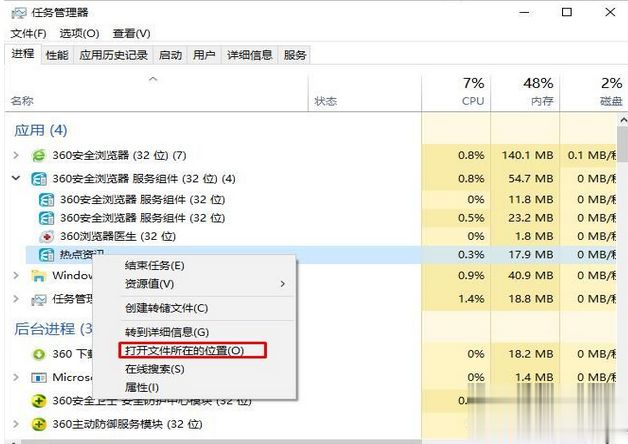Switch to the 启动 tab

click(170, 55)
